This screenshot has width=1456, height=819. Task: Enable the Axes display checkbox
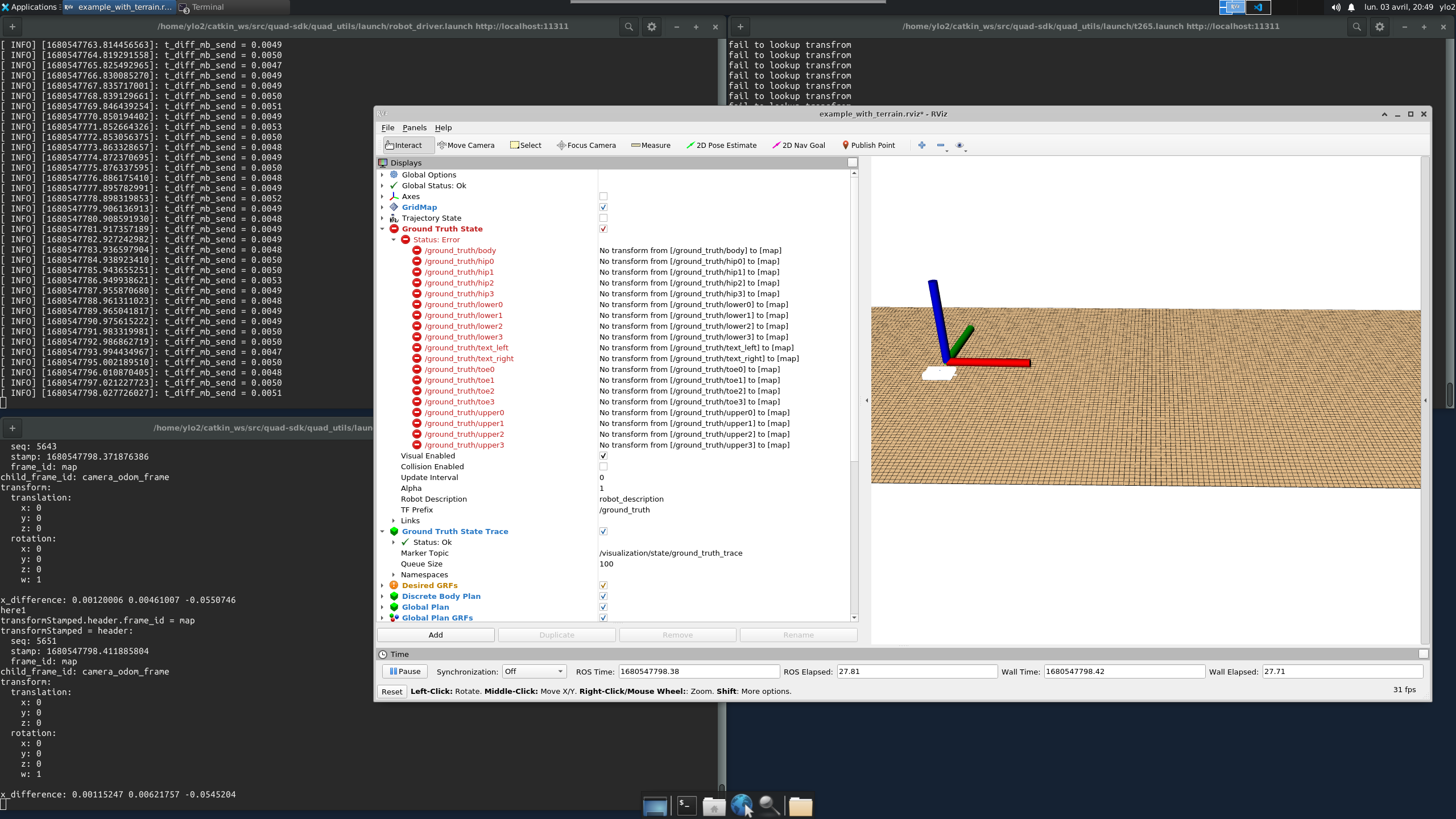(x=603, y=196)
